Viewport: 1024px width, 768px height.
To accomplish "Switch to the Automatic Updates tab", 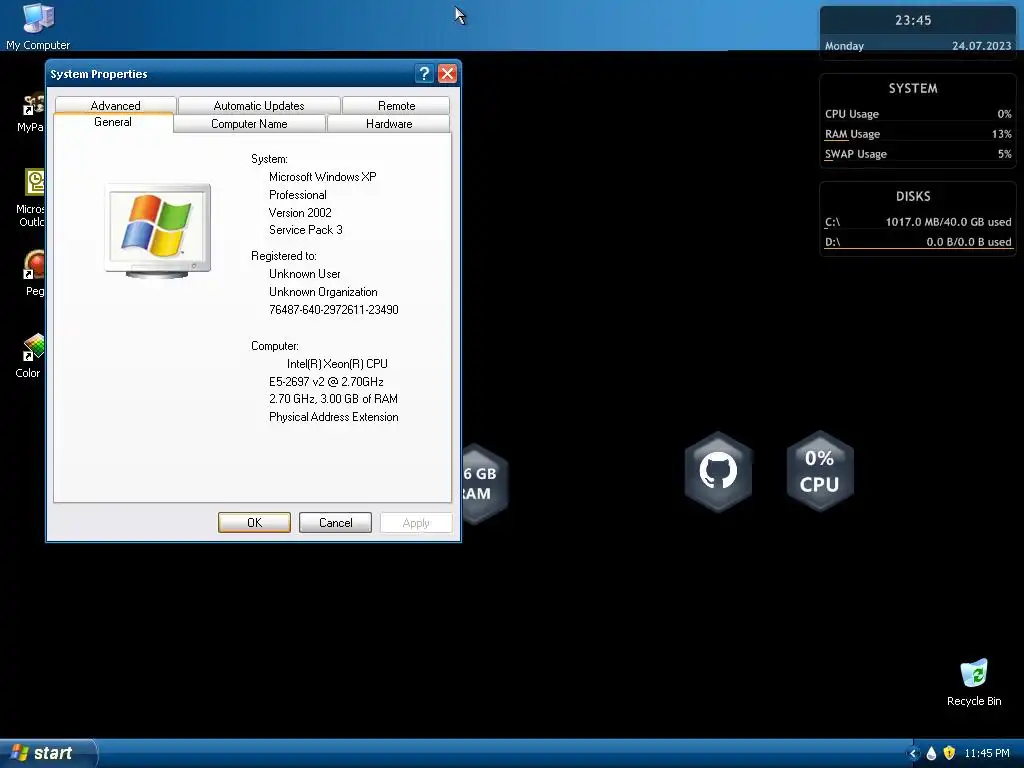I will tap(259, 105).
